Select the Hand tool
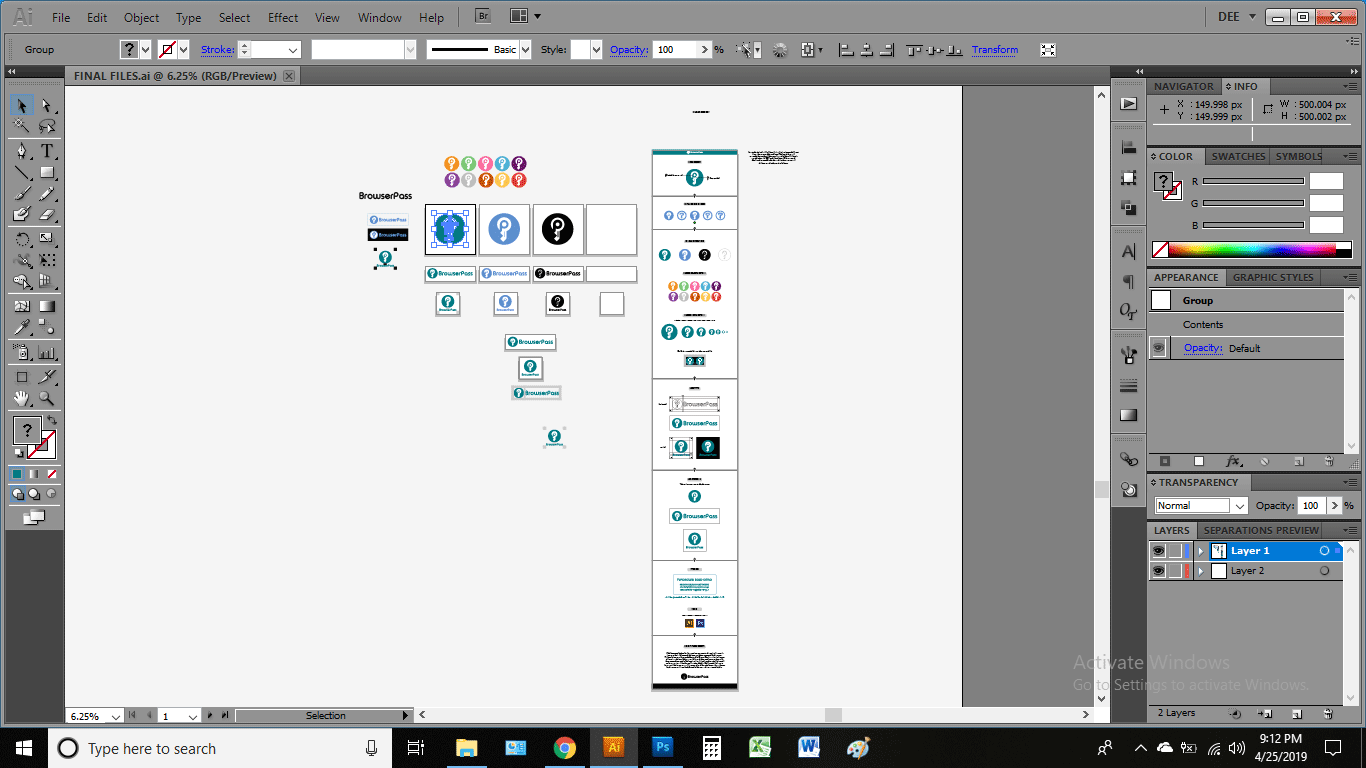1366x768 pixels. (x=21, y=398)
